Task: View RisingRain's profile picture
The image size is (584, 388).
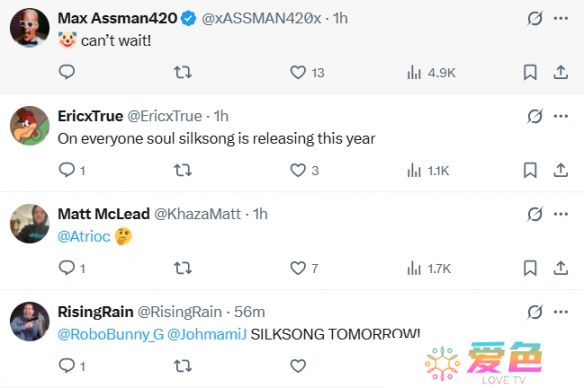Action: [x=29, y=321]
